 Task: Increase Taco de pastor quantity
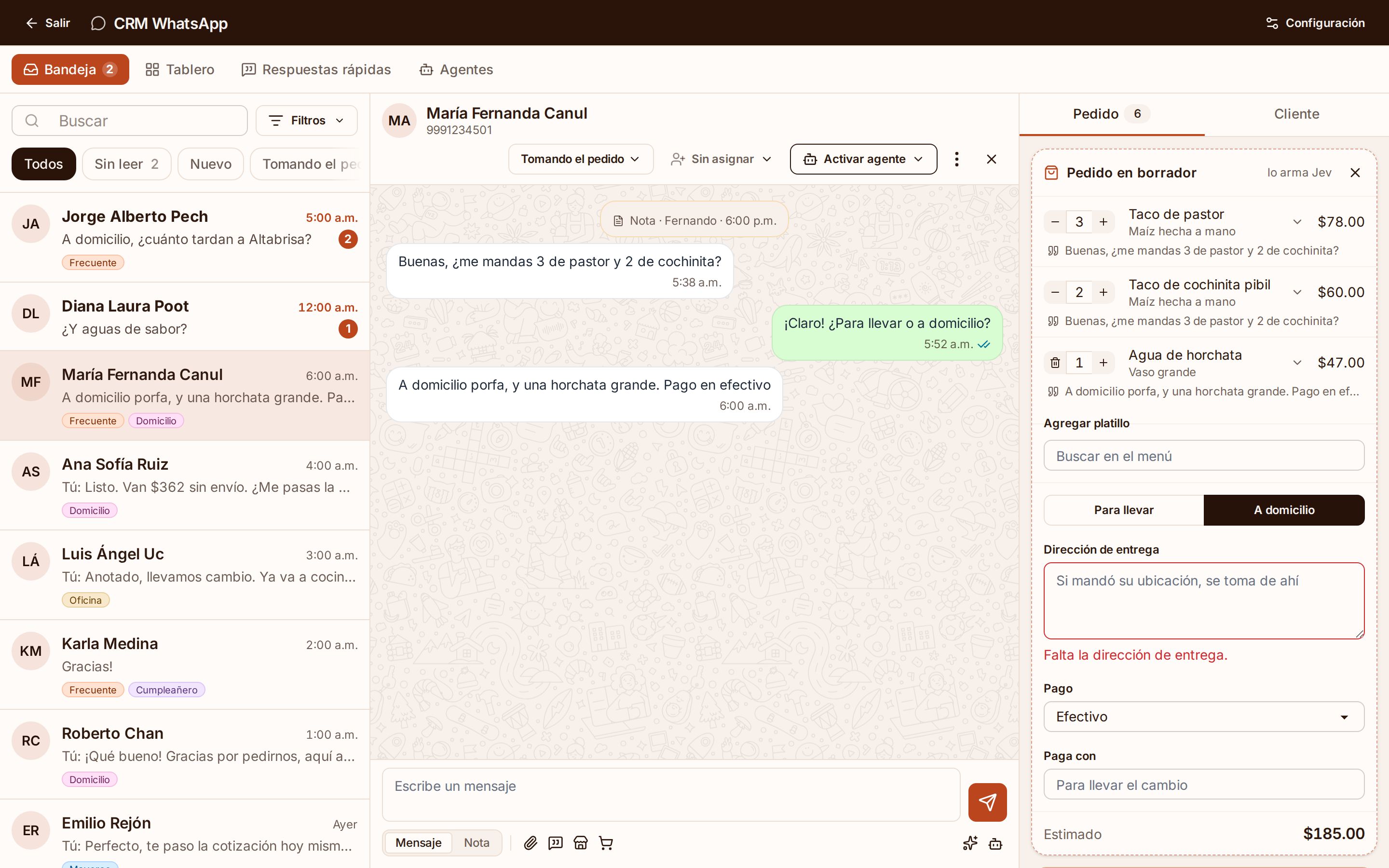(x=1103, y=222)
